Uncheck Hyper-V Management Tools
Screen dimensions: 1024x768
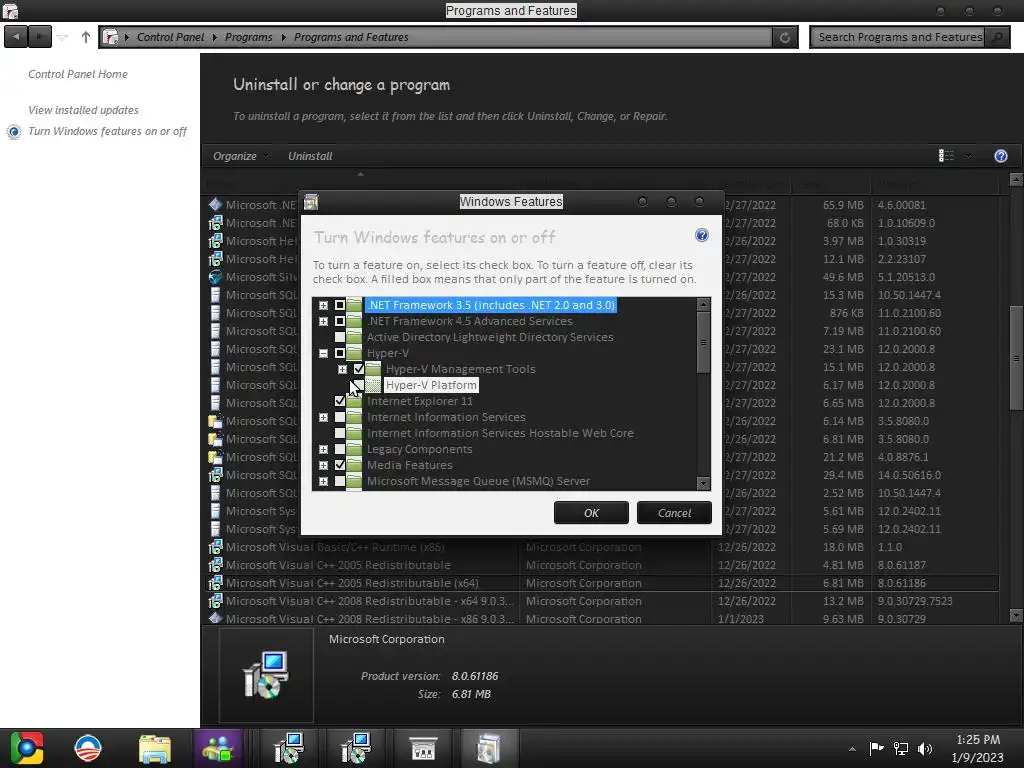coord(359,369)
